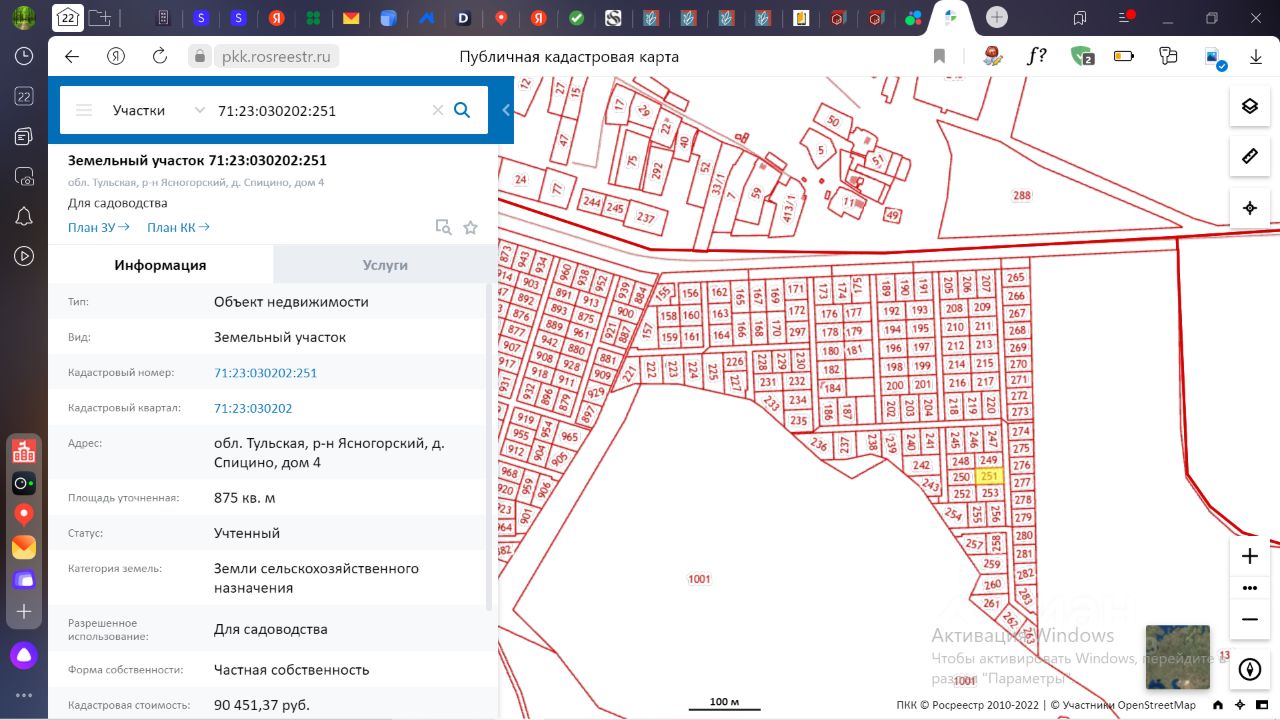Screen dimensions: 1280x720
Task: Open the browser downloads arrow
Action: coord(1256,57)
